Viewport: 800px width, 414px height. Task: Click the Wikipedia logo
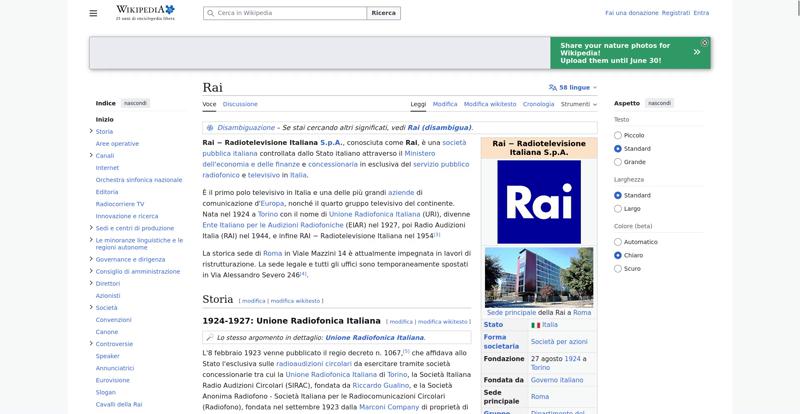[145, 13]
